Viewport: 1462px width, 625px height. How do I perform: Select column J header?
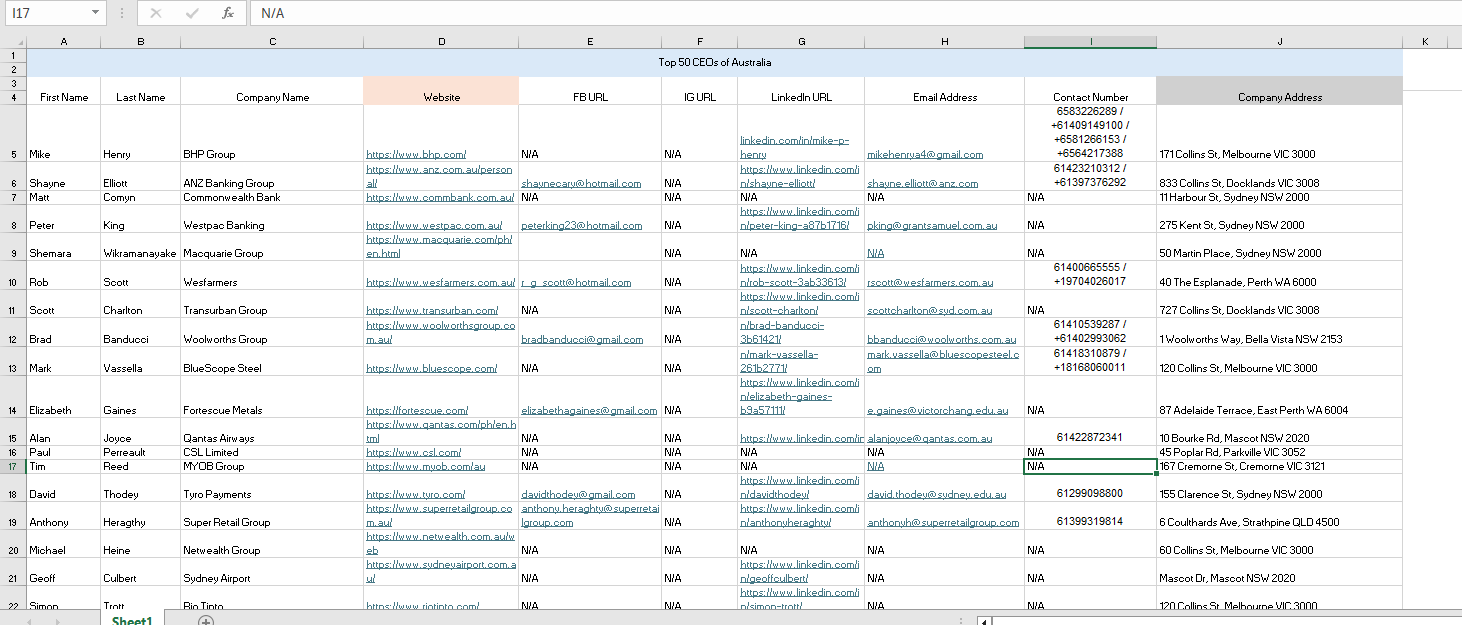(x=1279, y=41)
